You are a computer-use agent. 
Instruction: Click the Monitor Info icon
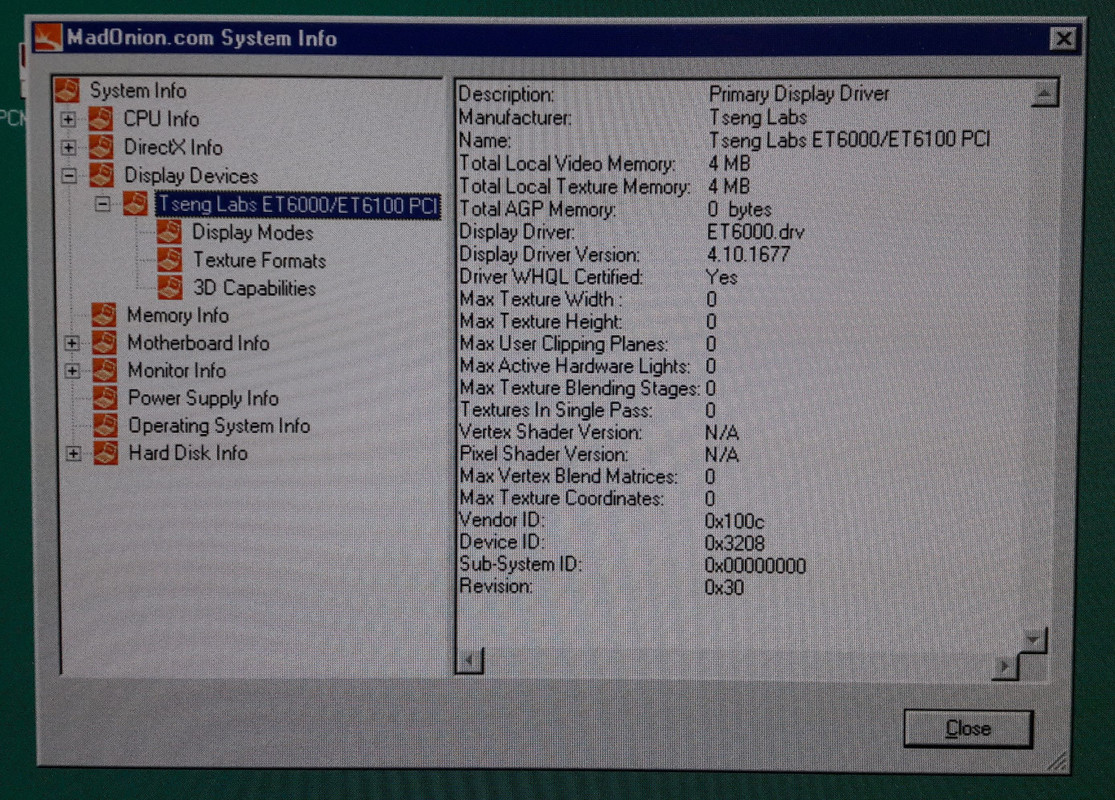[x=105, y=370]
